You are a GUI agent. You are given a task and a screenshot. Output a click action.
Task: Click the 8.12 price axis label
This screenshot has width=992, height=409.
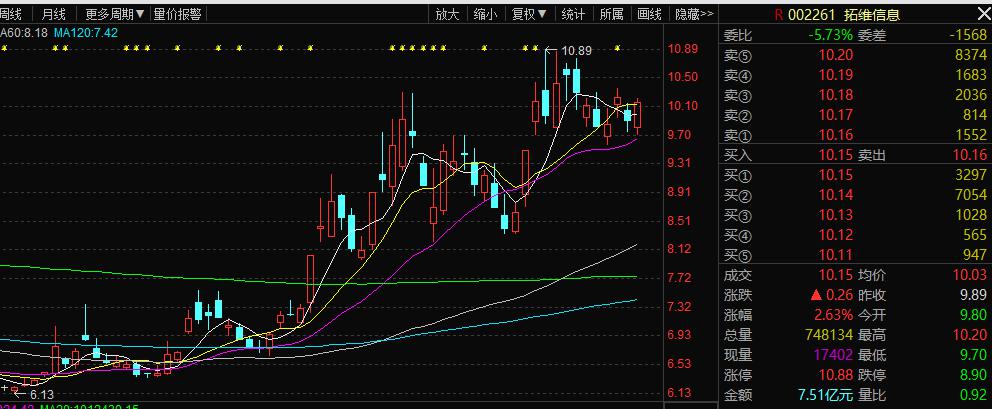(x=680, y=249)
